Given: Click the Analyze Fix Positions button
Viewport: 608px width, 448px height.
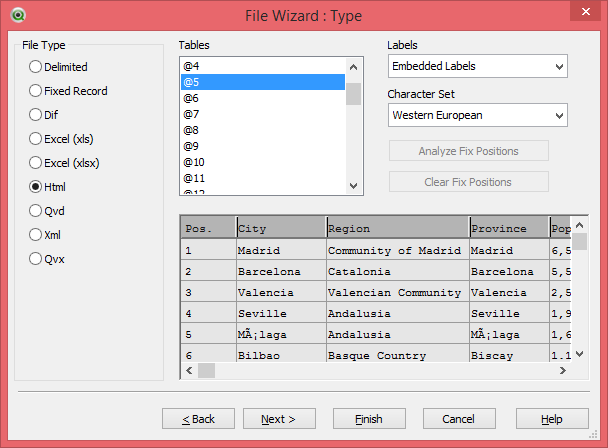Looking at the screenshot, I should coord(469,151).
